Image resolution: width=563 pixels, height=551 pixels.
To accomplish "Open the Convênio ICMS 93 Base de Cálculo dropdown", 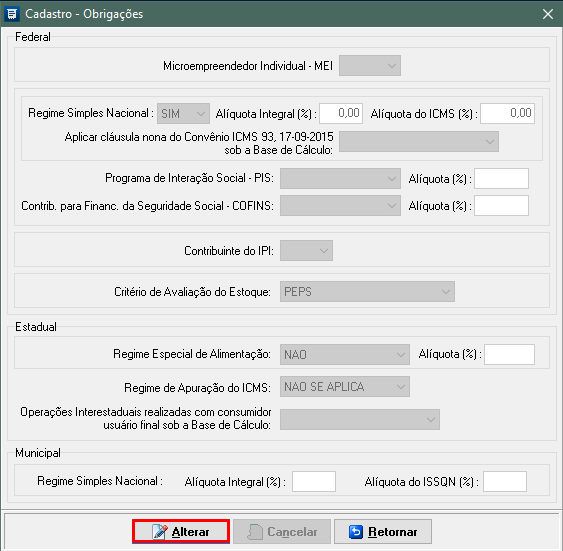I will point(419,141).
